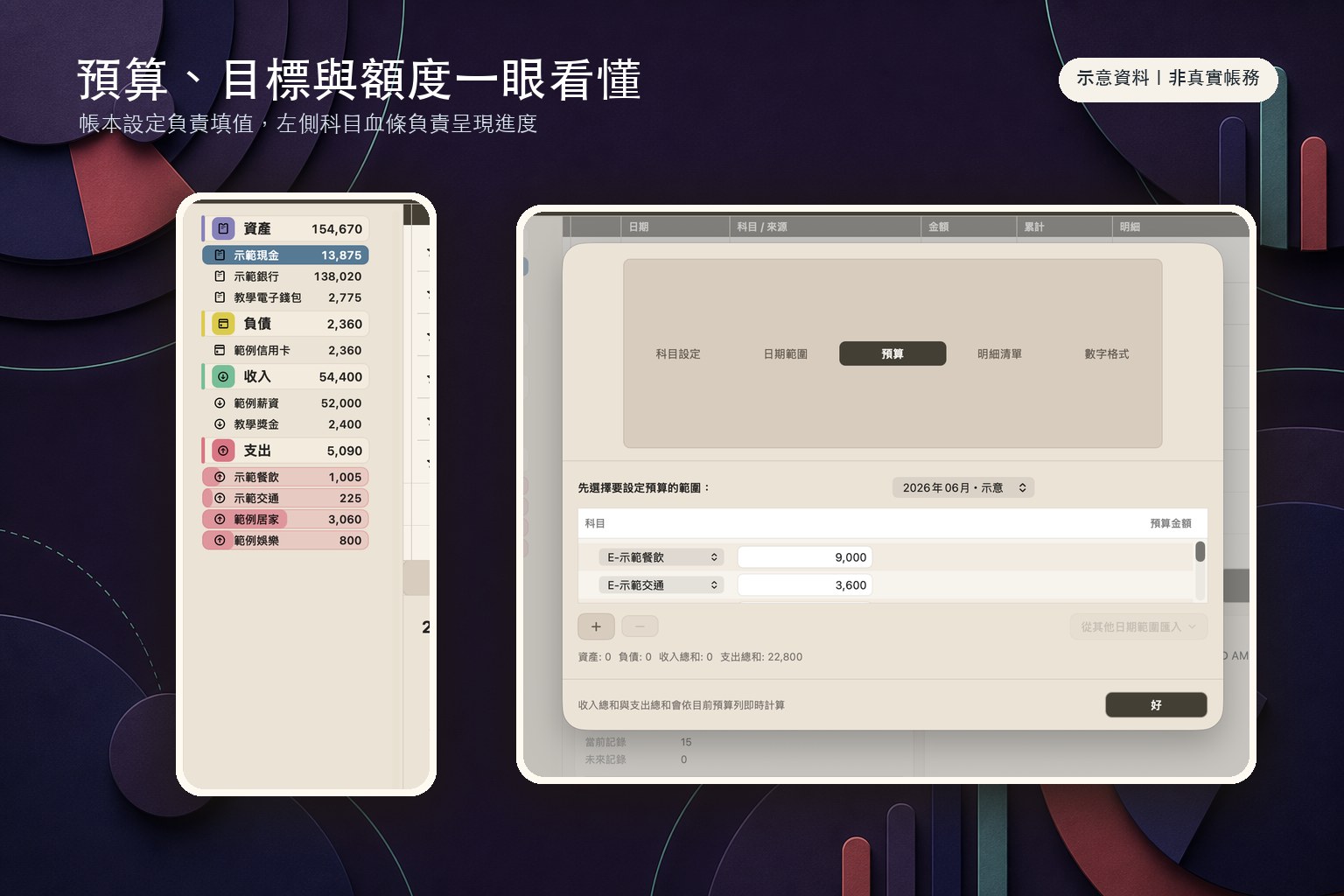
Task: Click the yellow 負債 category icon
Action: click(223, 324)
